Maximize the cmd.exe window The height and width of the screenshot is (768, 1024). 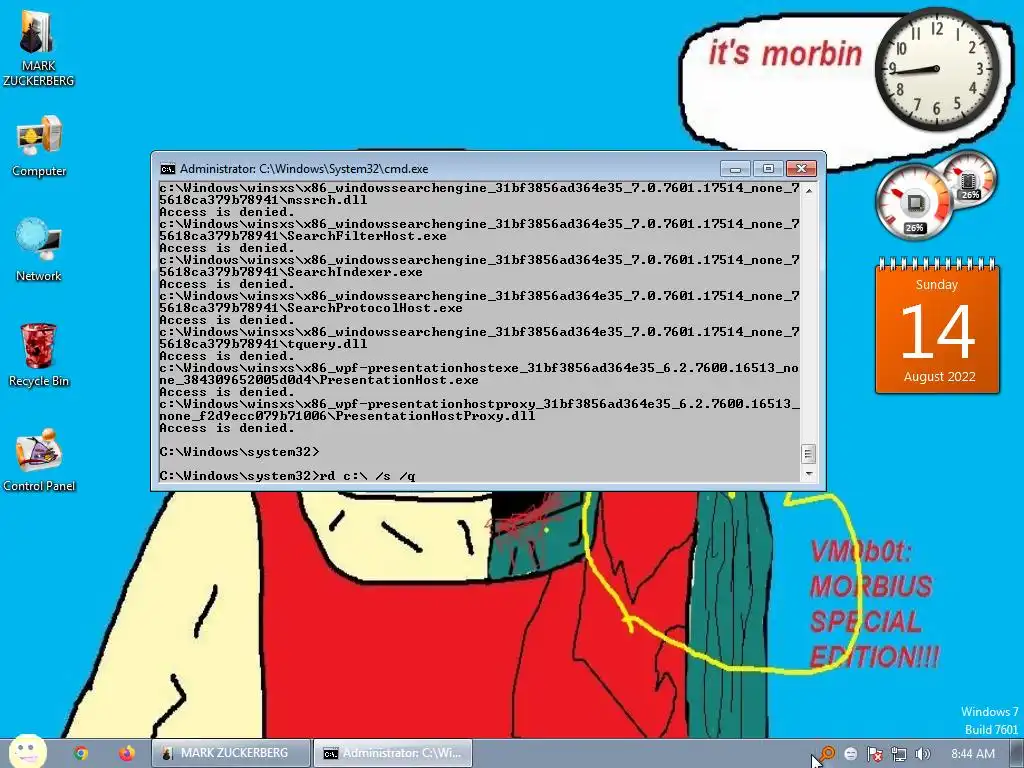[x=768, y=168]
